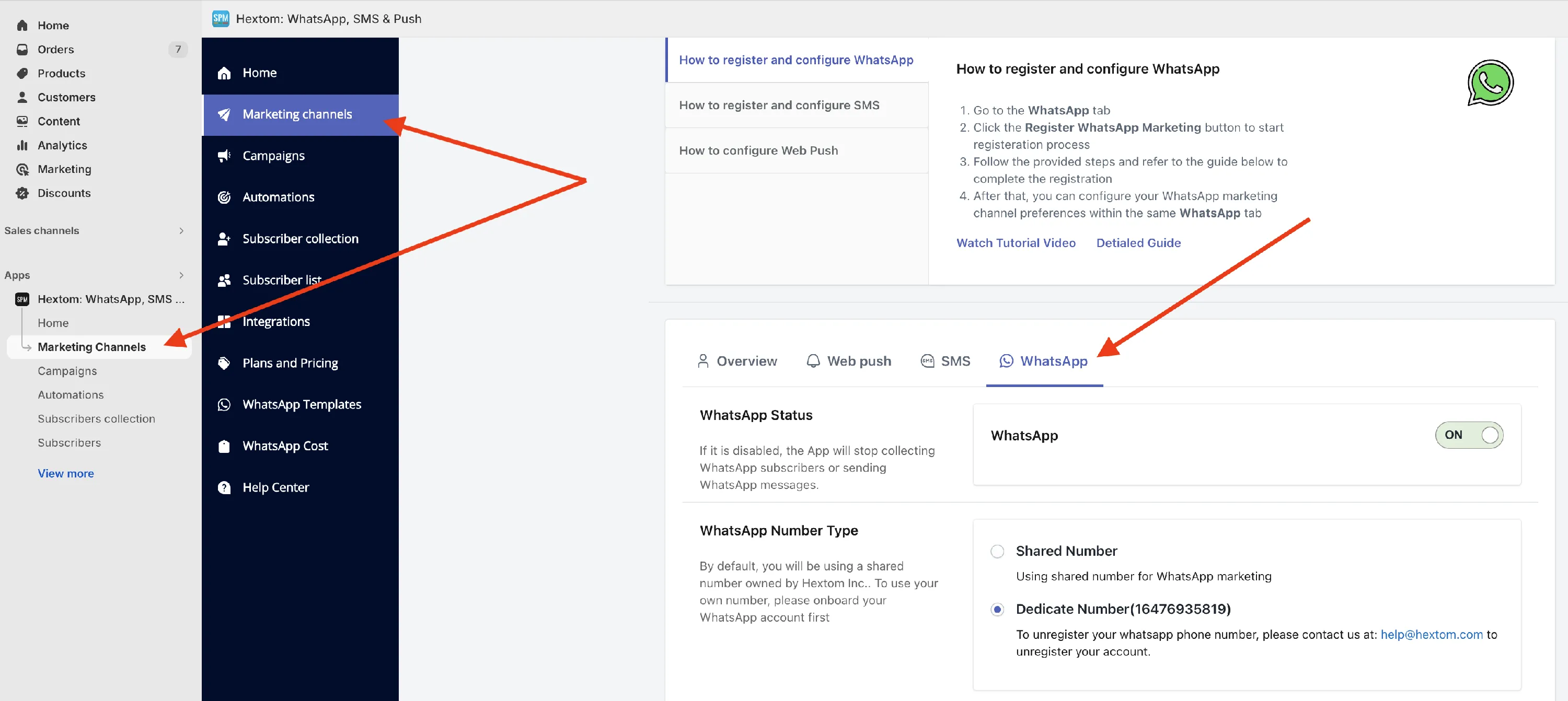Viewport: 1568px width, 701px height.
Task: Open the Watch Tutorial Video link
Action: [x=1016, y=243]
